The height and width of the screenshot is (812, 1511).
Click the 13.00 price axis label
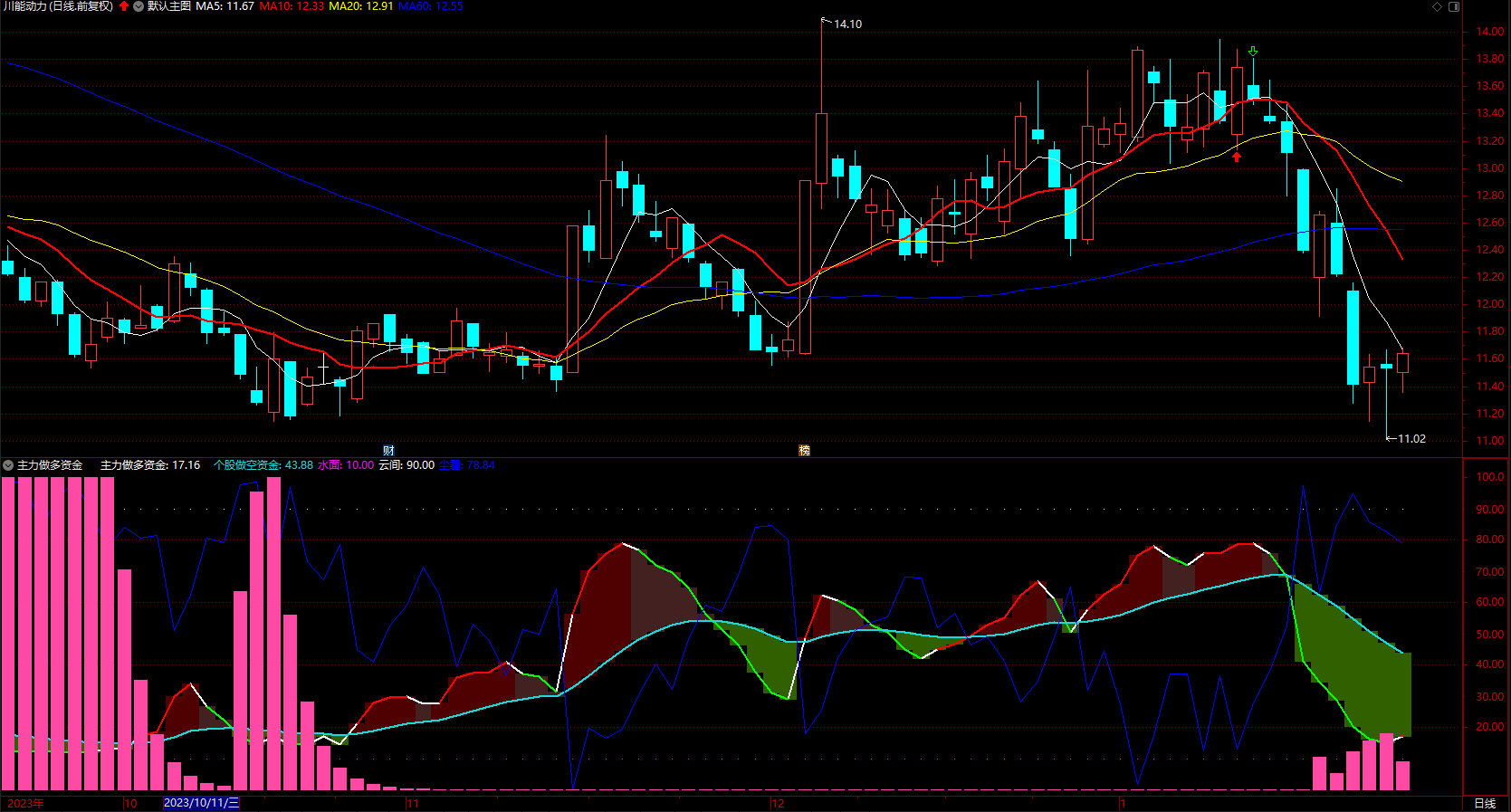point(1490,168)
